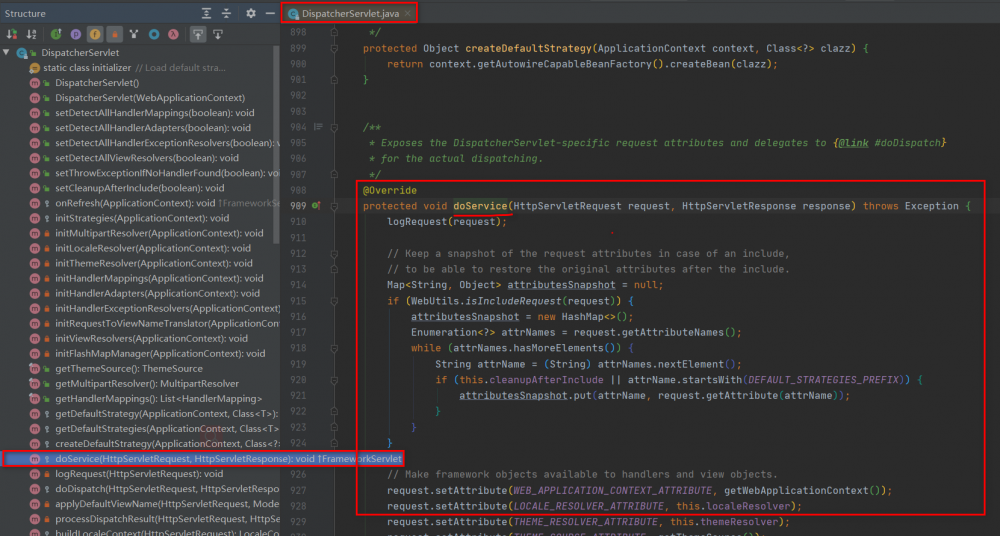This screenshot has width=1000, height=536.
Task: Click Expand All icon in Structure header
Action: [x=206, y=13]
